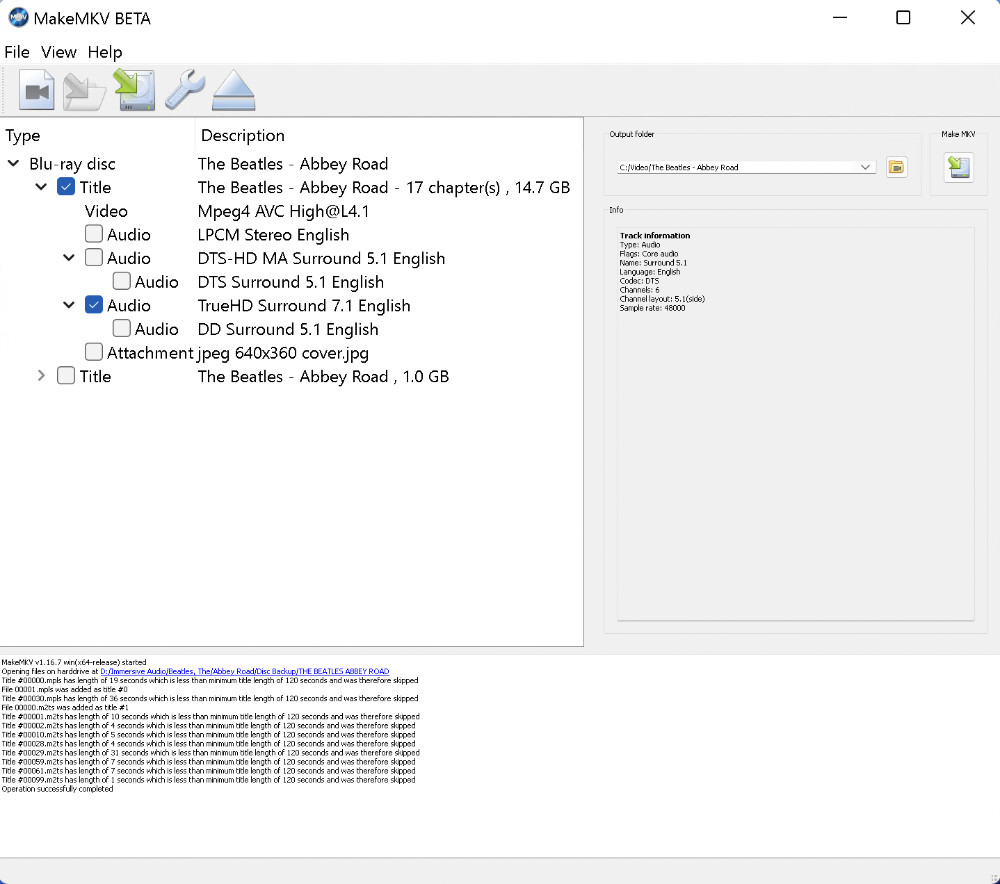Select 'TrueHD Surround 7.1 English' text

(x=304, y=306)
